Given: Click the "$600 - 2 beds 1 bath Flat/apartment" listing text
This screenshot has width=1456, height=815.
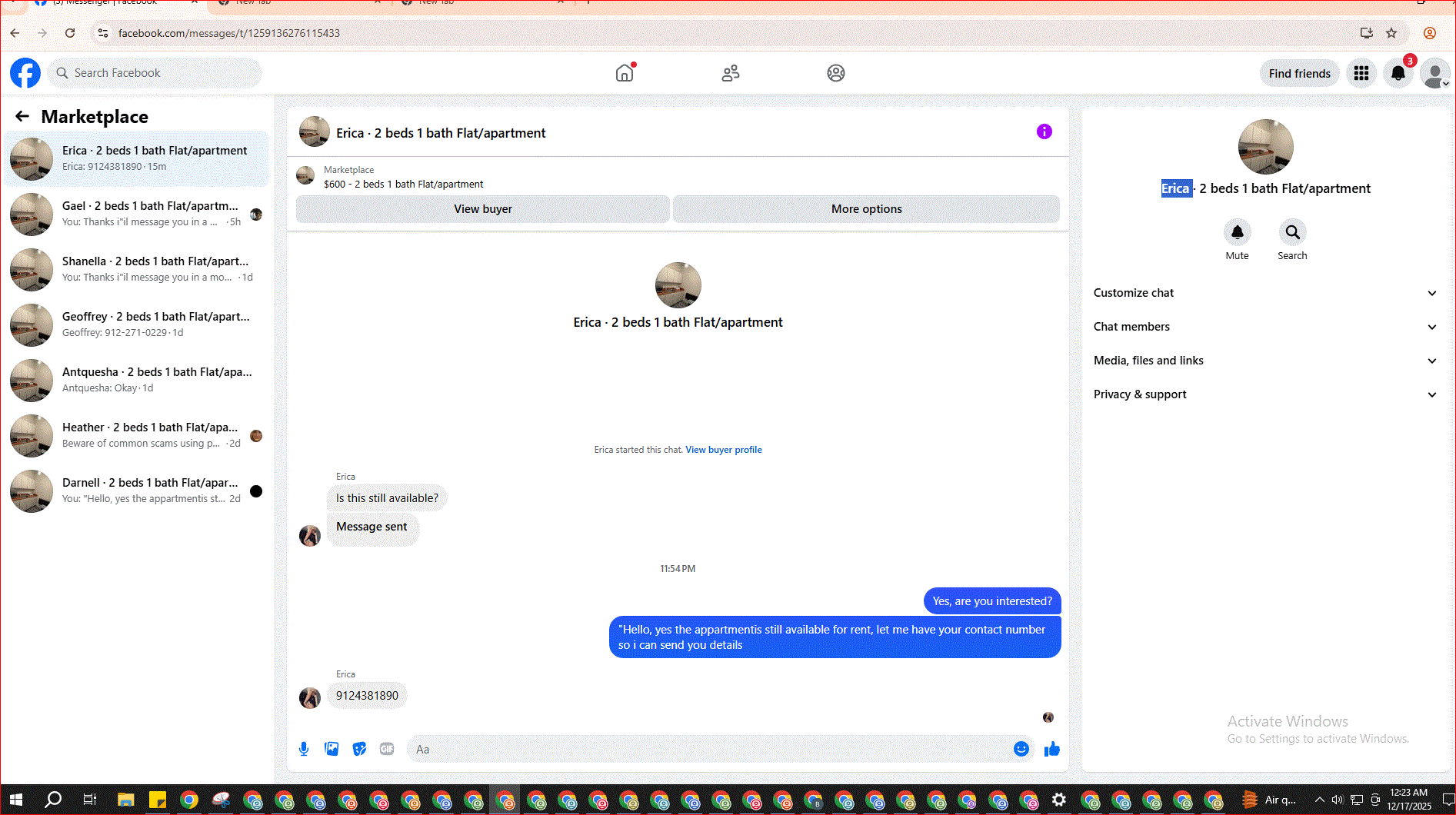Looking at the screenshot, I should click(403, 185).
